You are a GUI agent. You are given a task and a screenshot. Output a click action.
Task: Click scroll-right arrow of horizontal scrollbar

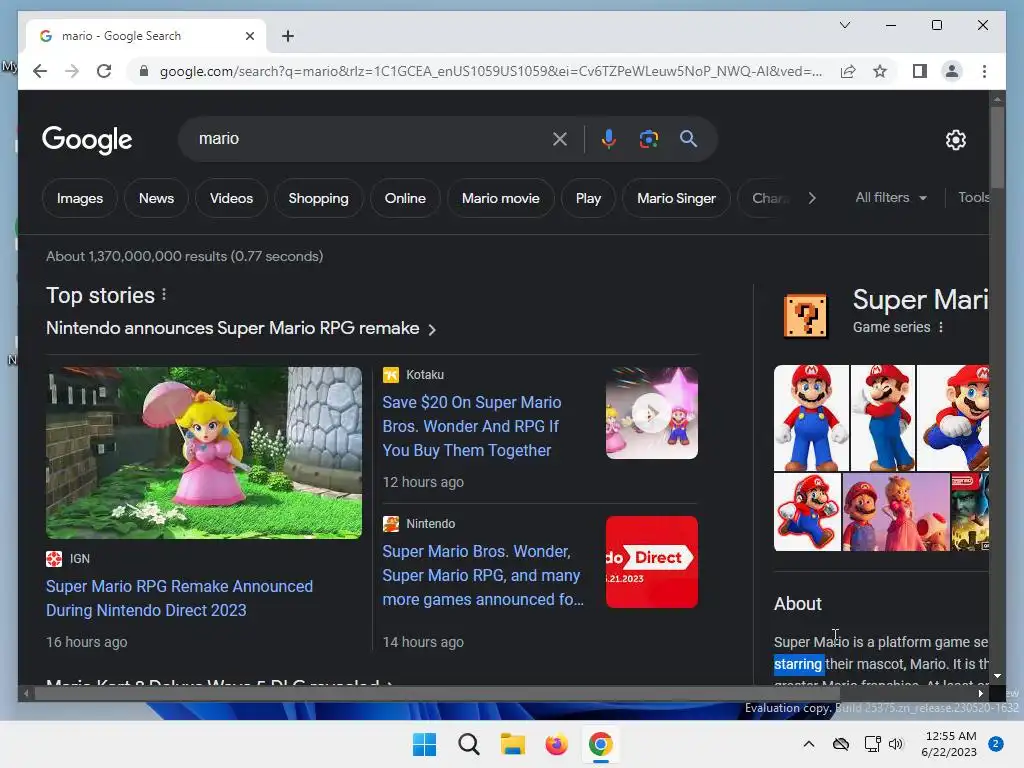coord(980,694)
